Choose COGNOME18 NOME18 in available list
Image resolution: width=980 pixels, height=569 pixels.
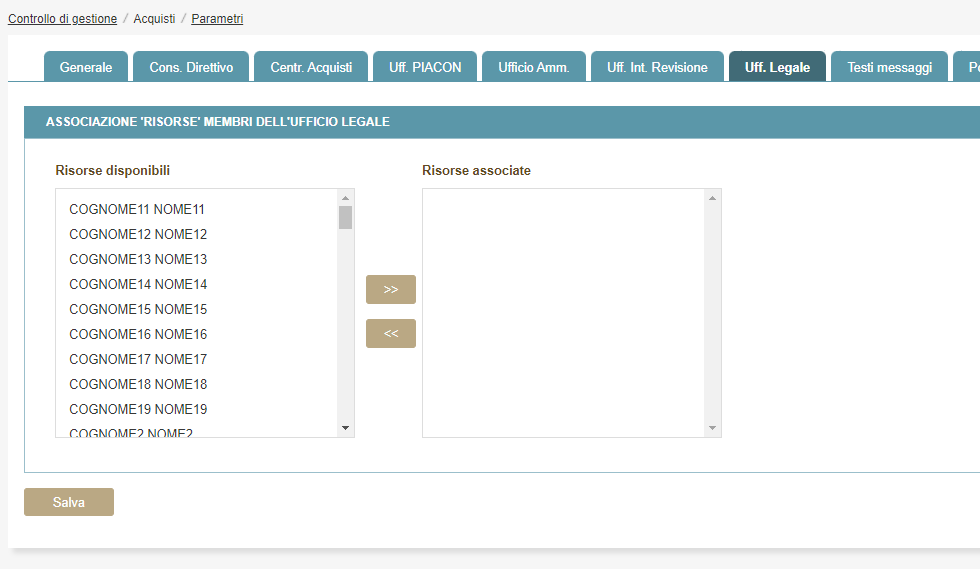coord(138,385)
